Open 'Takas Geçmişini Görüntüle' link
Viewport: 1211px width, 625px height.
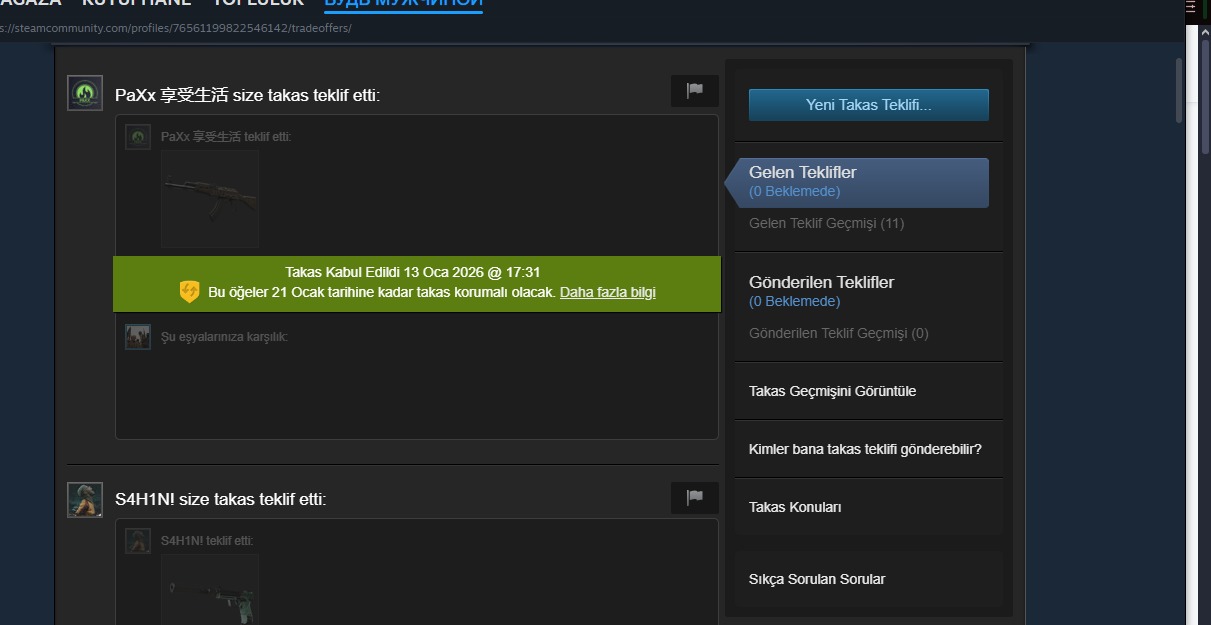832,391
